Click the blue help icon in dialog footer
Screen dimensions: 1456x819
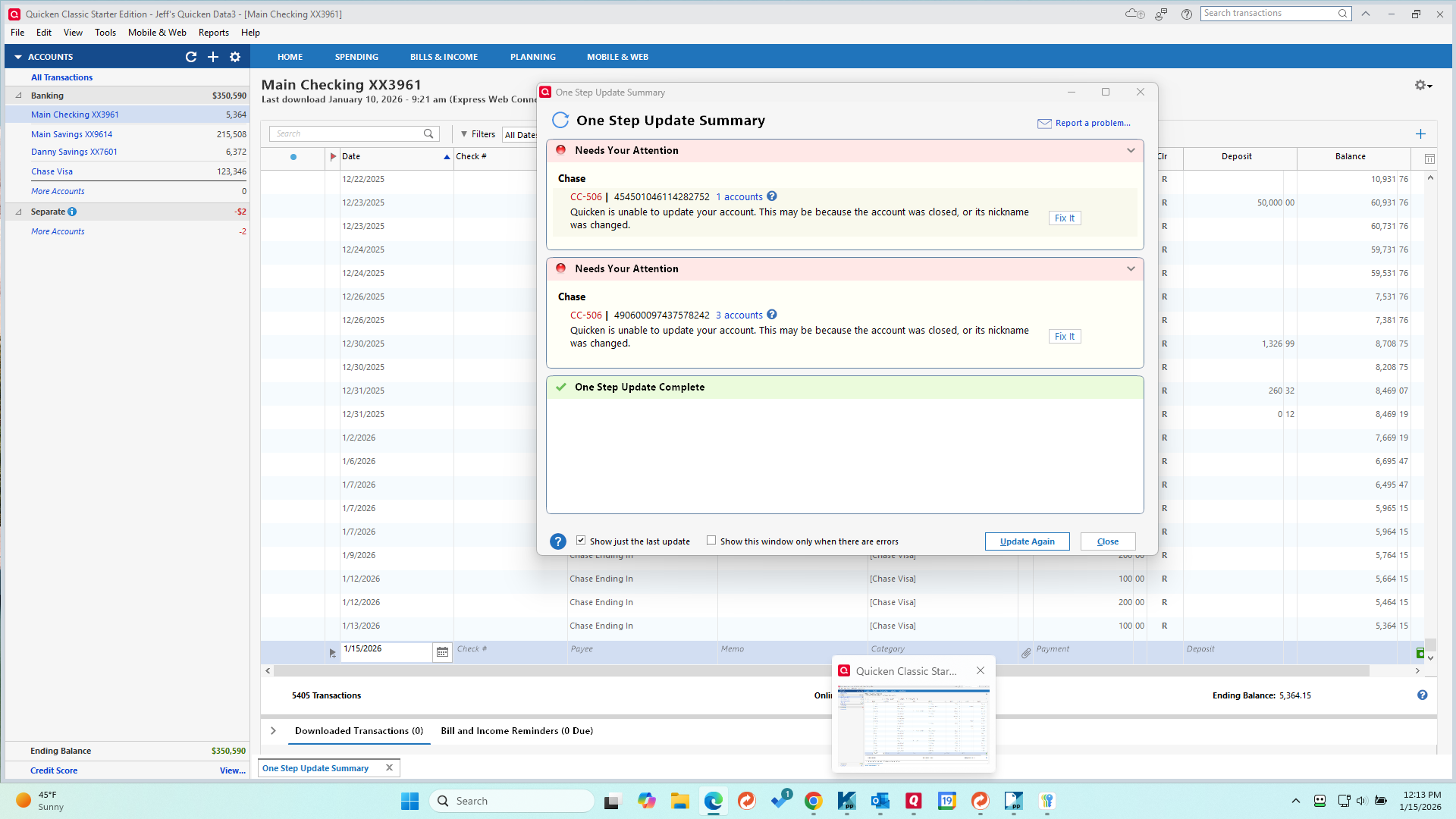(x=558, y=541)
